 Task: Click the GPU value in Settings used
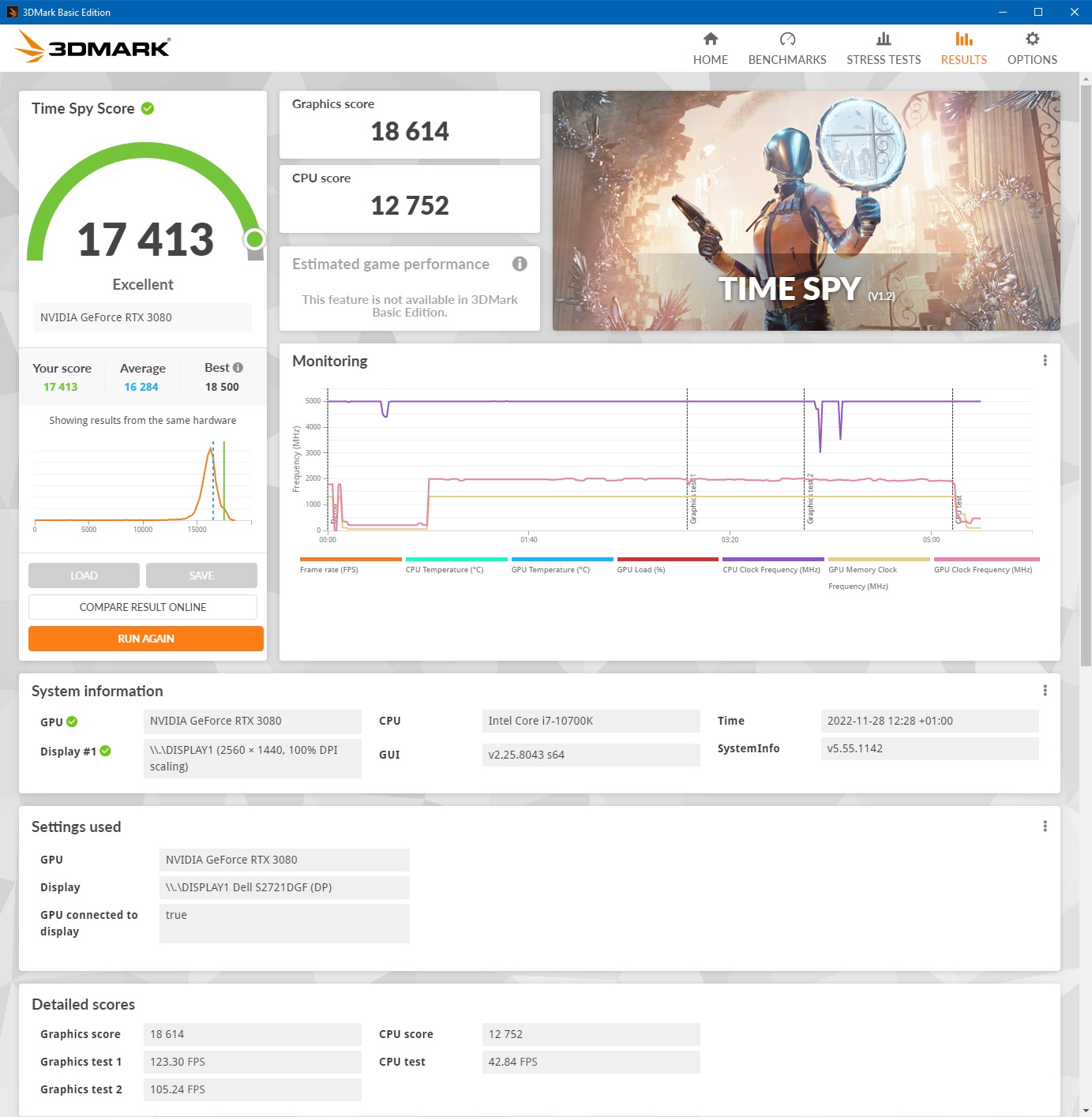(284, 860)
